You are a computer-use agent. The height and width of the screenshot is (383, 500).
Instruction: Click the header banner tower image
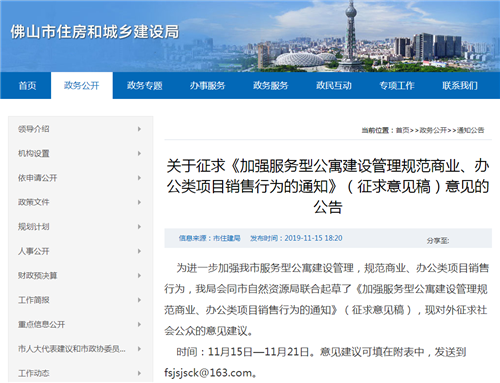(x=350, y=36)
